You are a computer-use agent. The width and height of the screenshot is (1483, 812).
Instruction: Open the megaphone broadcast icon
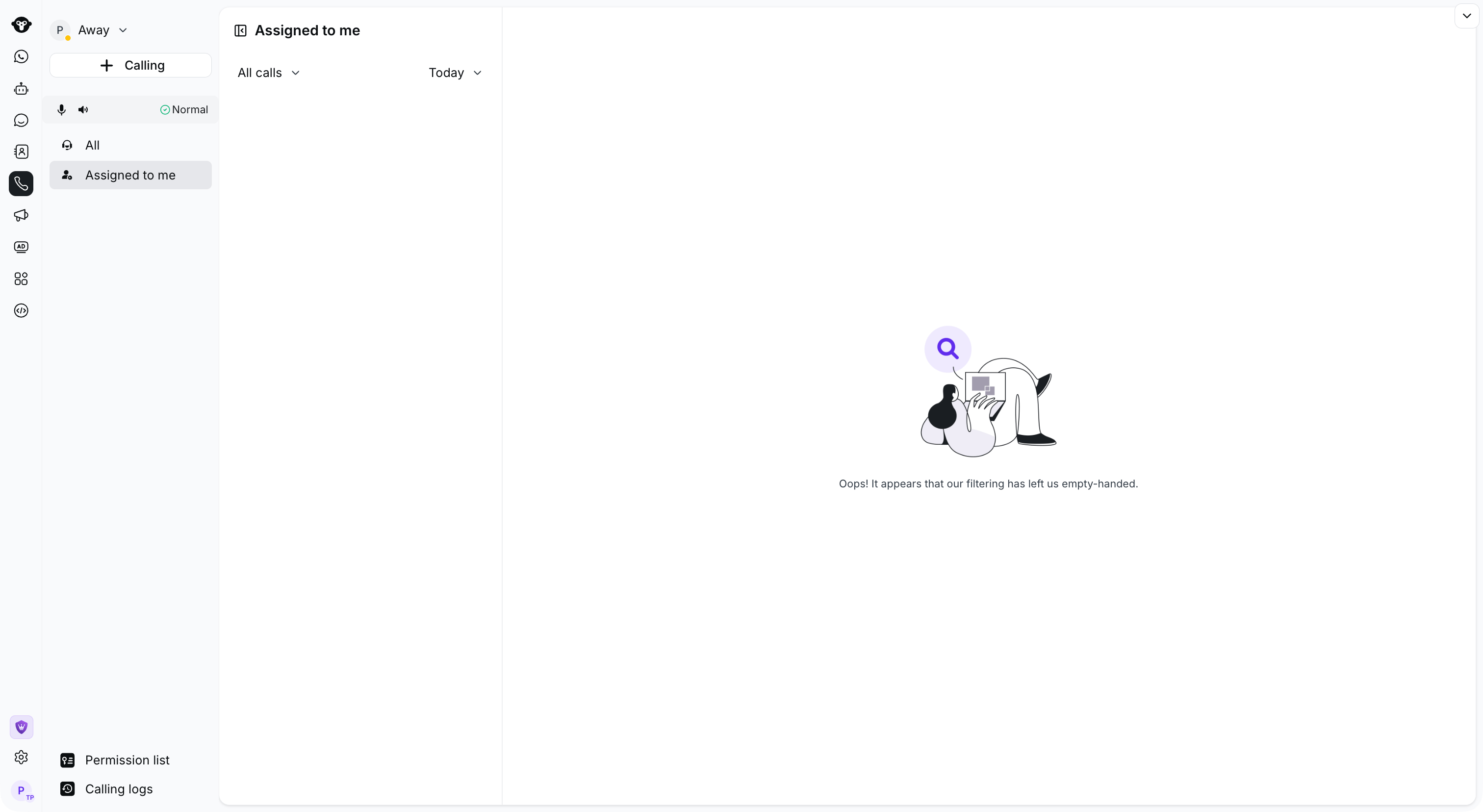(x=21, y=215)
